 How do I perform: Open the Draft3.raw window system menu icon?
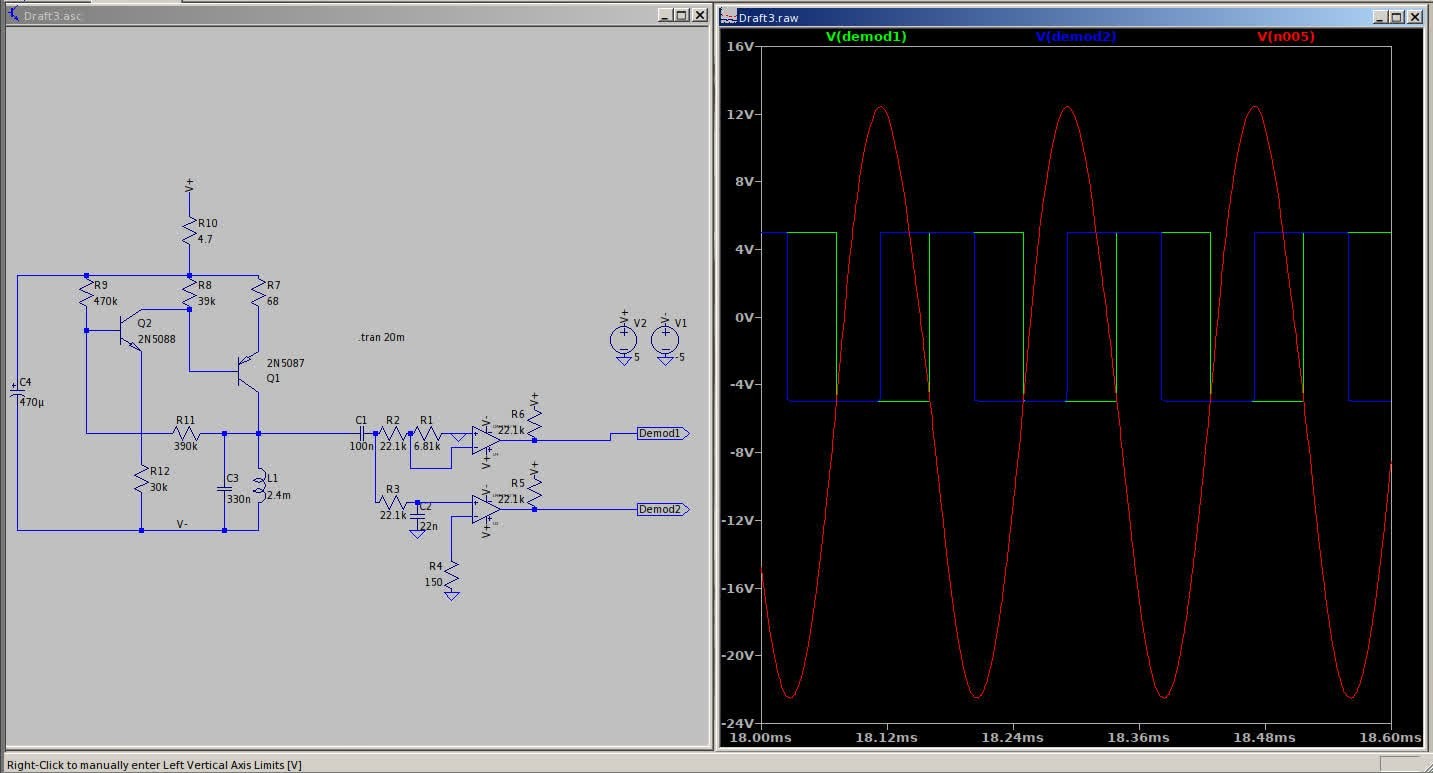pyautogui.click(x=728, y=17)
